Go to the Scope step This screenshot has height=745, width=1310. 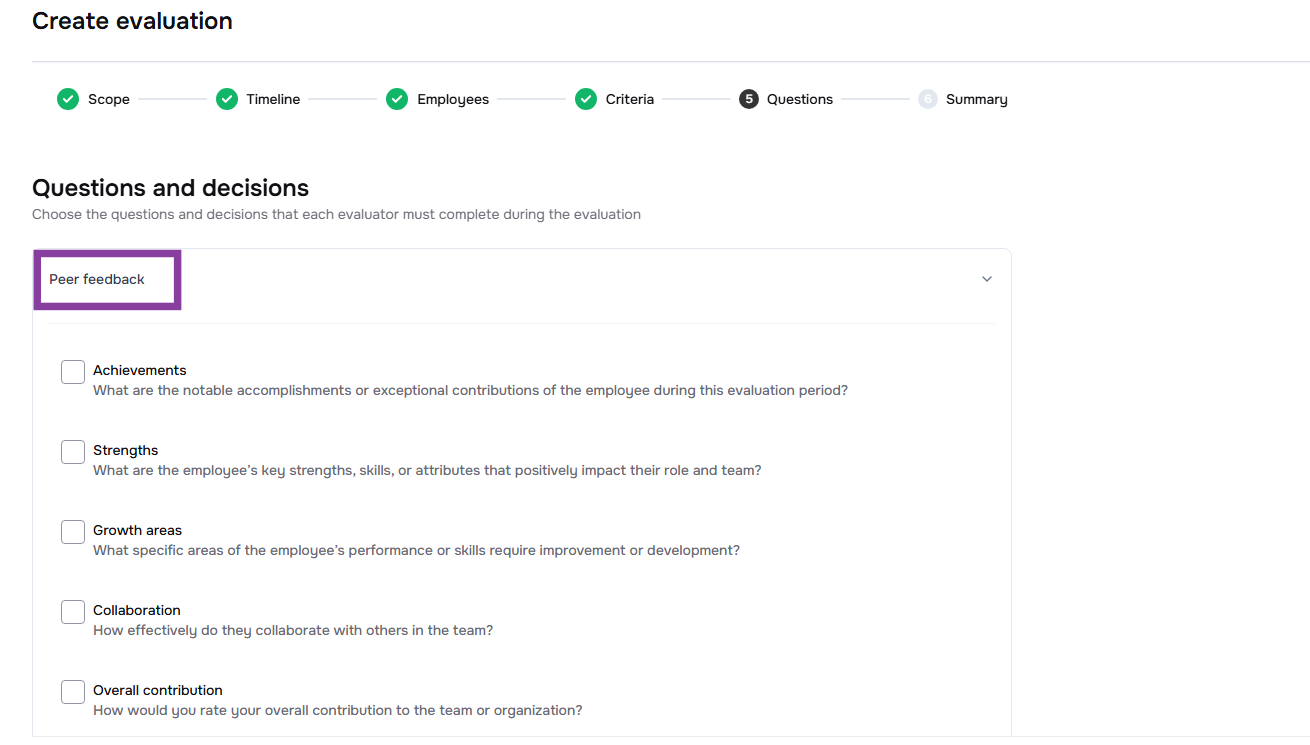[109, 99]
